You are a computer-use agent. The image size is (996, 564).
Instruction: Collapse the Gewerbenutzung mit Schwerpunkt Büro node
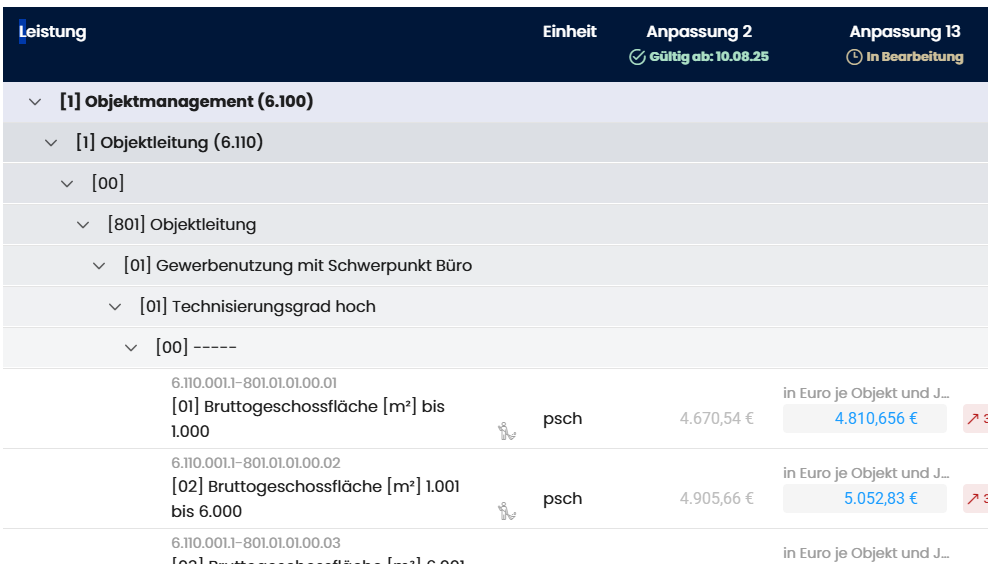100,266
